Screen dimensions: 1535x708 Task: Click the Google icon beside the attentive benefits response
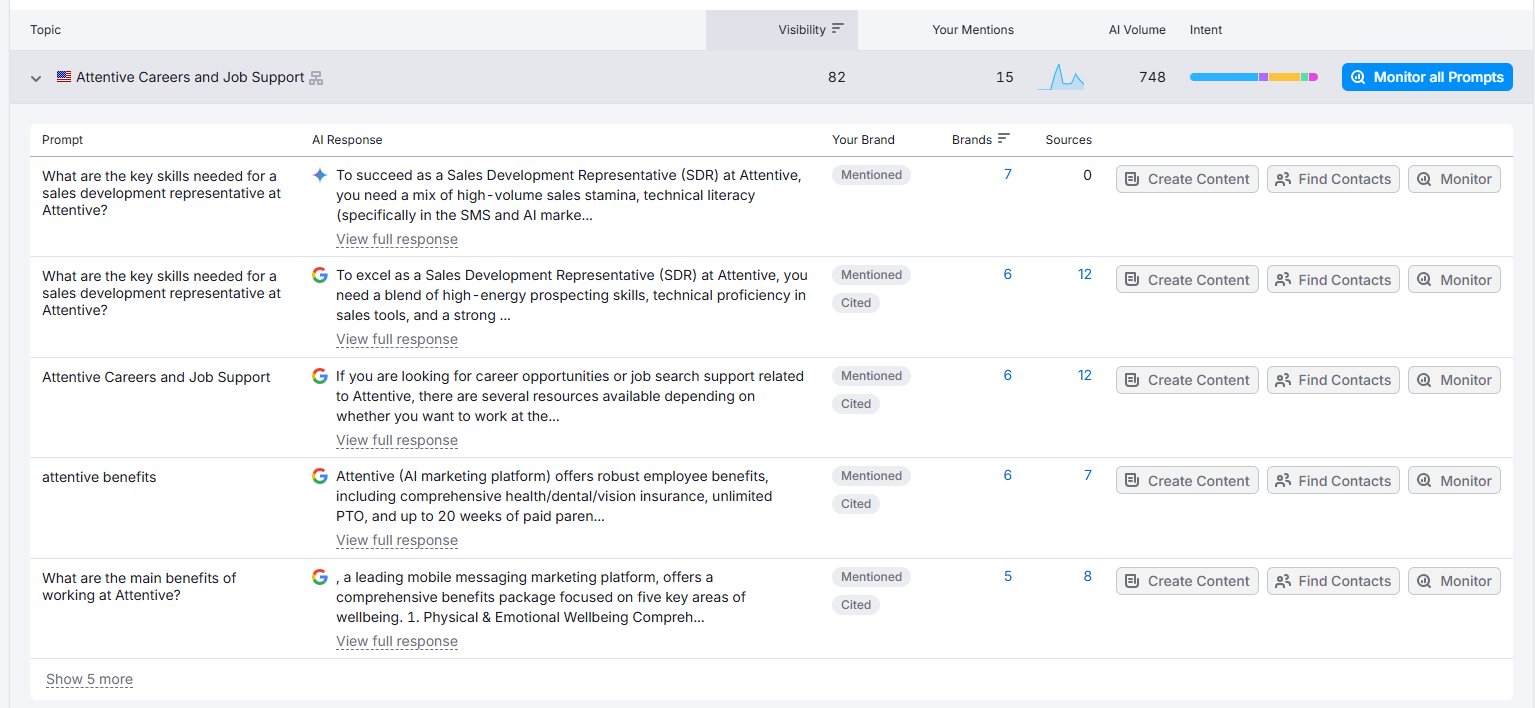320,476
